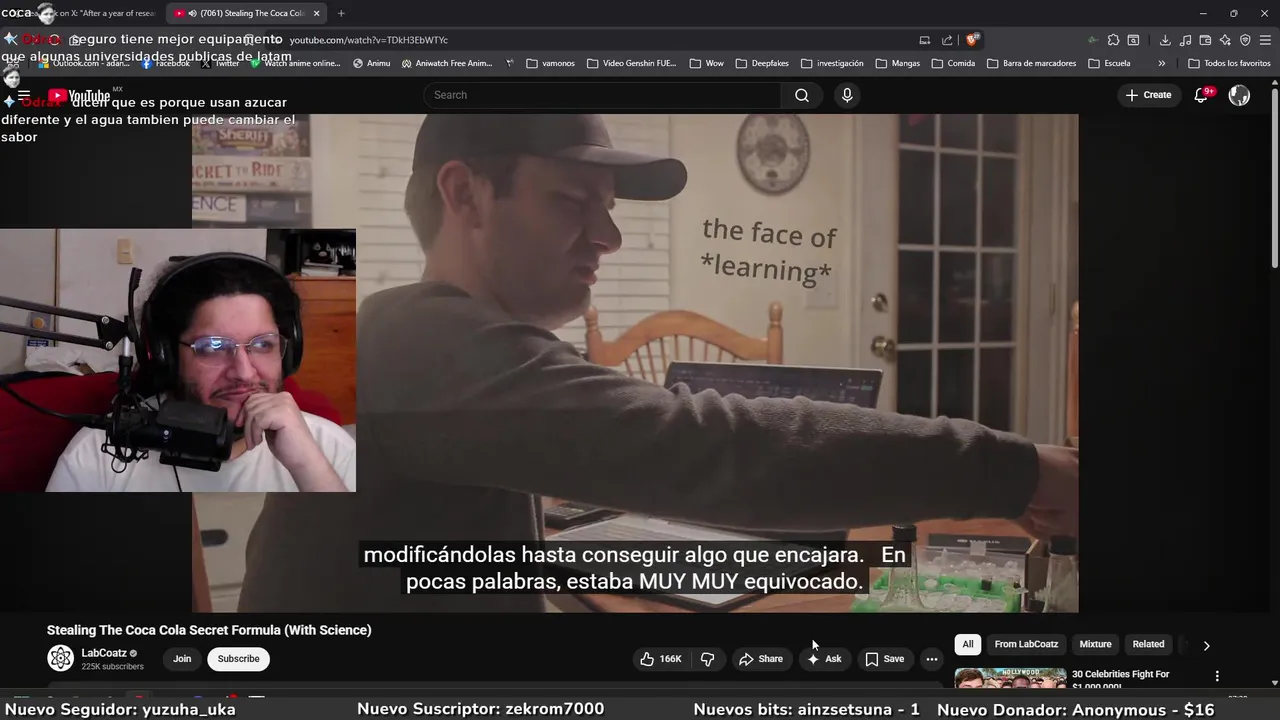Subscribe to LabCoatz channel
The width and height of the screenshot is (1280, 720).
(238, 659)
